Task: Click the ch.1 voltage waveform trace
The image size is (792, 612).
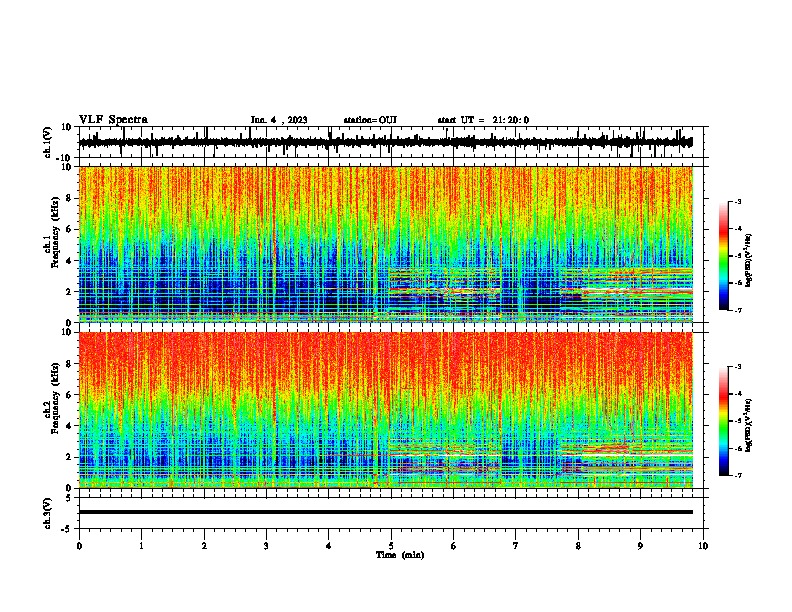Action: pos(385,142)
